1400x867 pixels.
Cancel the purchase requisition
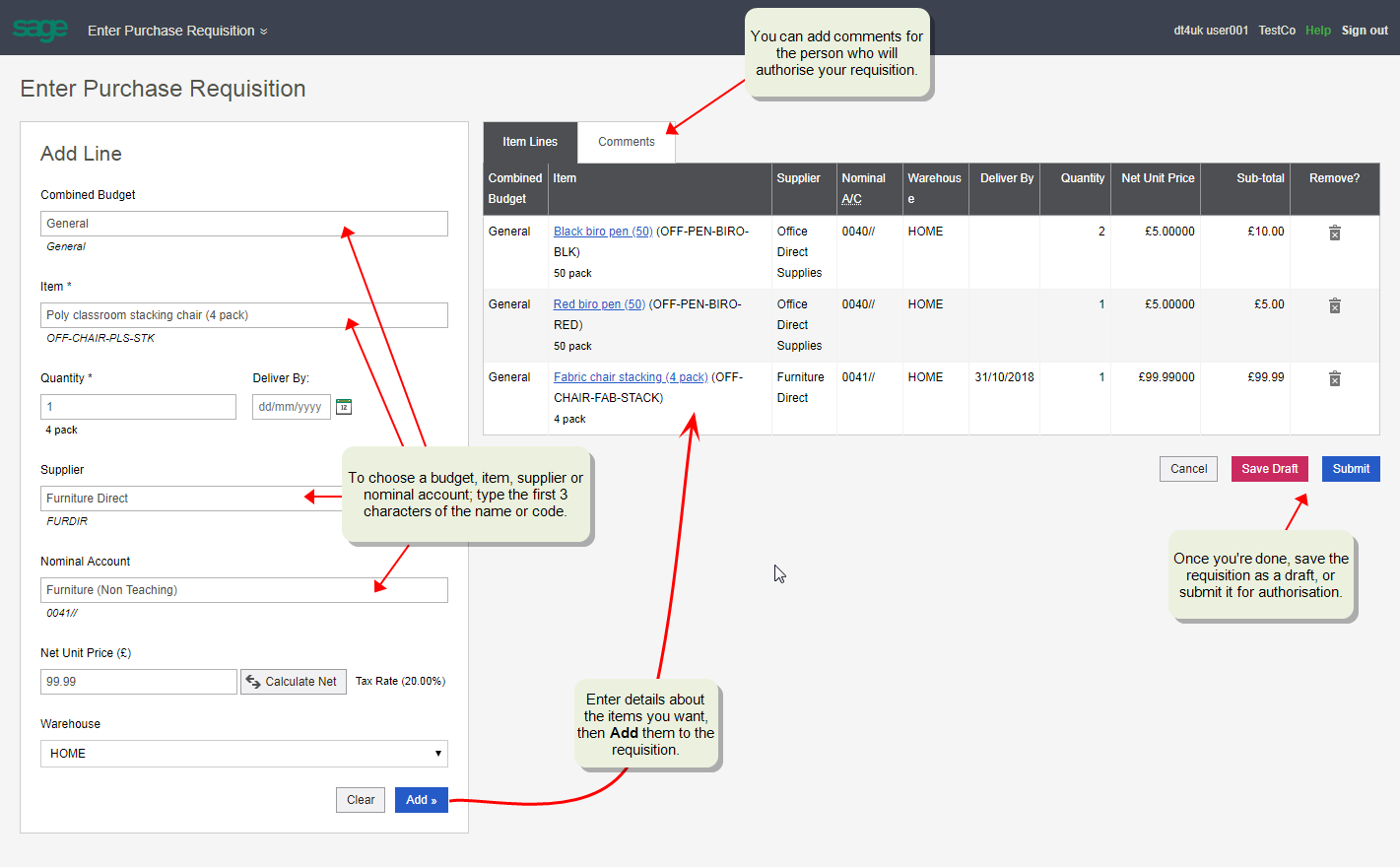[1188, 468]
